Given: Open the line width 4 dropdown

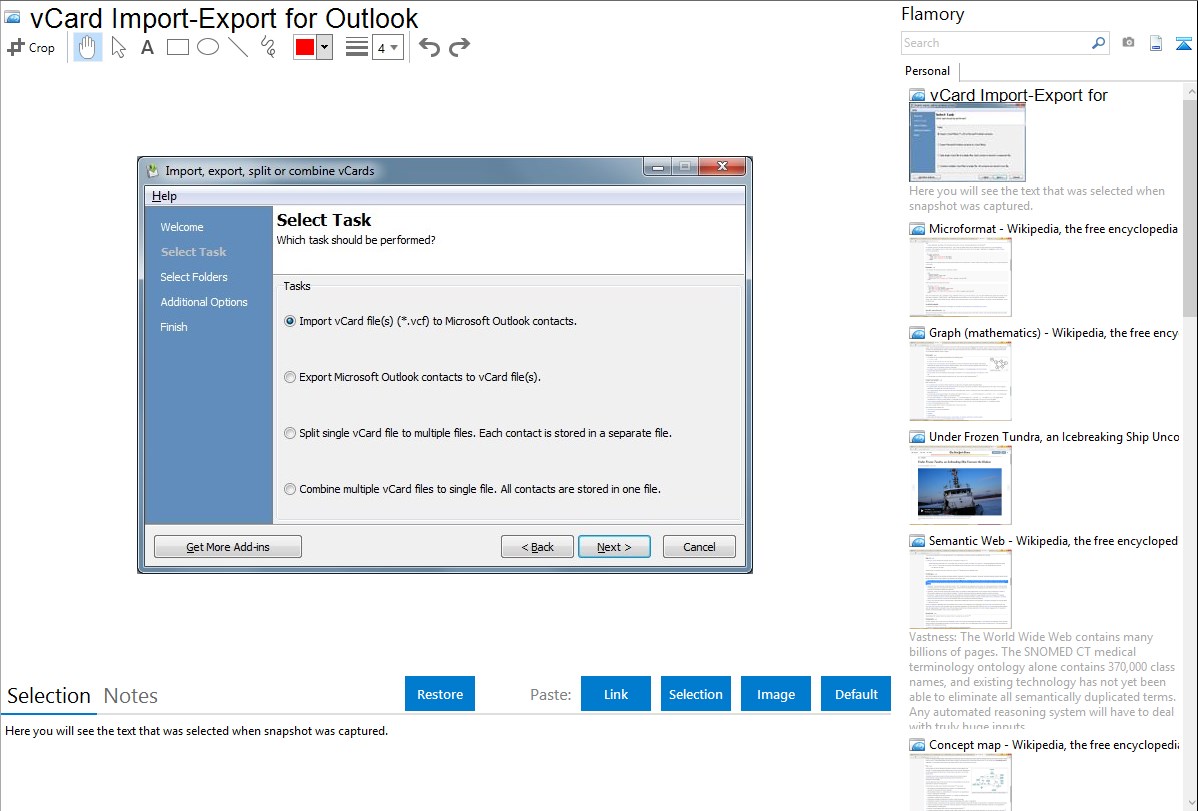Looking at the screenshot, I should tap(388, 47).
